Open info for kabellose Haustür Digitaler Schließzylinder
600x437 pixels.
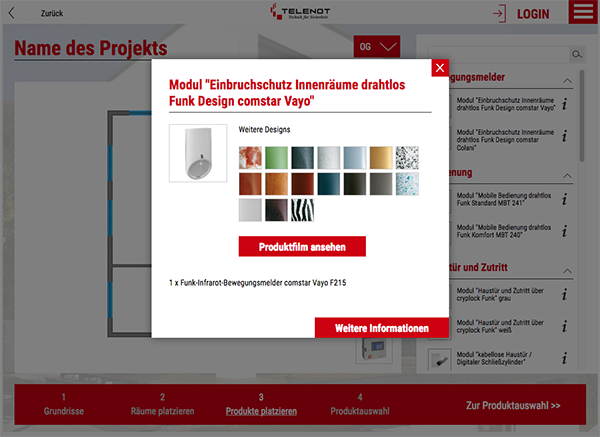point(564,358)
